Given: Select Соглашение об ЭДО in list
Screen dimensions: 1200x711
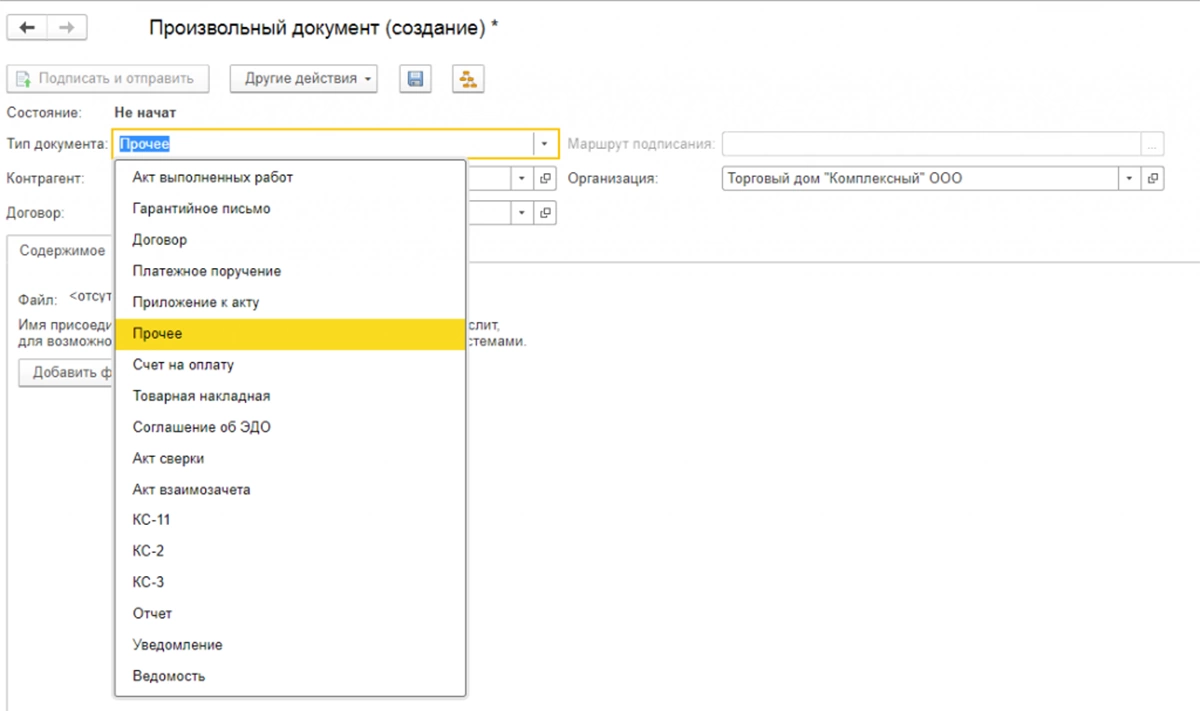Looking at the screenshot, I should 201,427.
